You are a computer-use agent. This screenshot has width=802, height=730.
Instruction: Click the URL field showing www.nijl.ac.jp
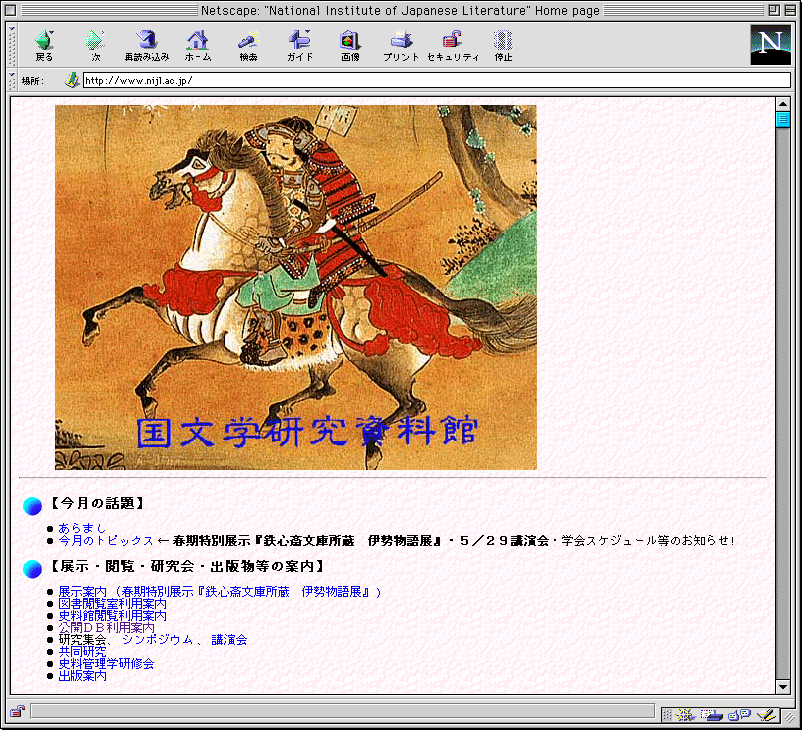[x=420, y=80]
